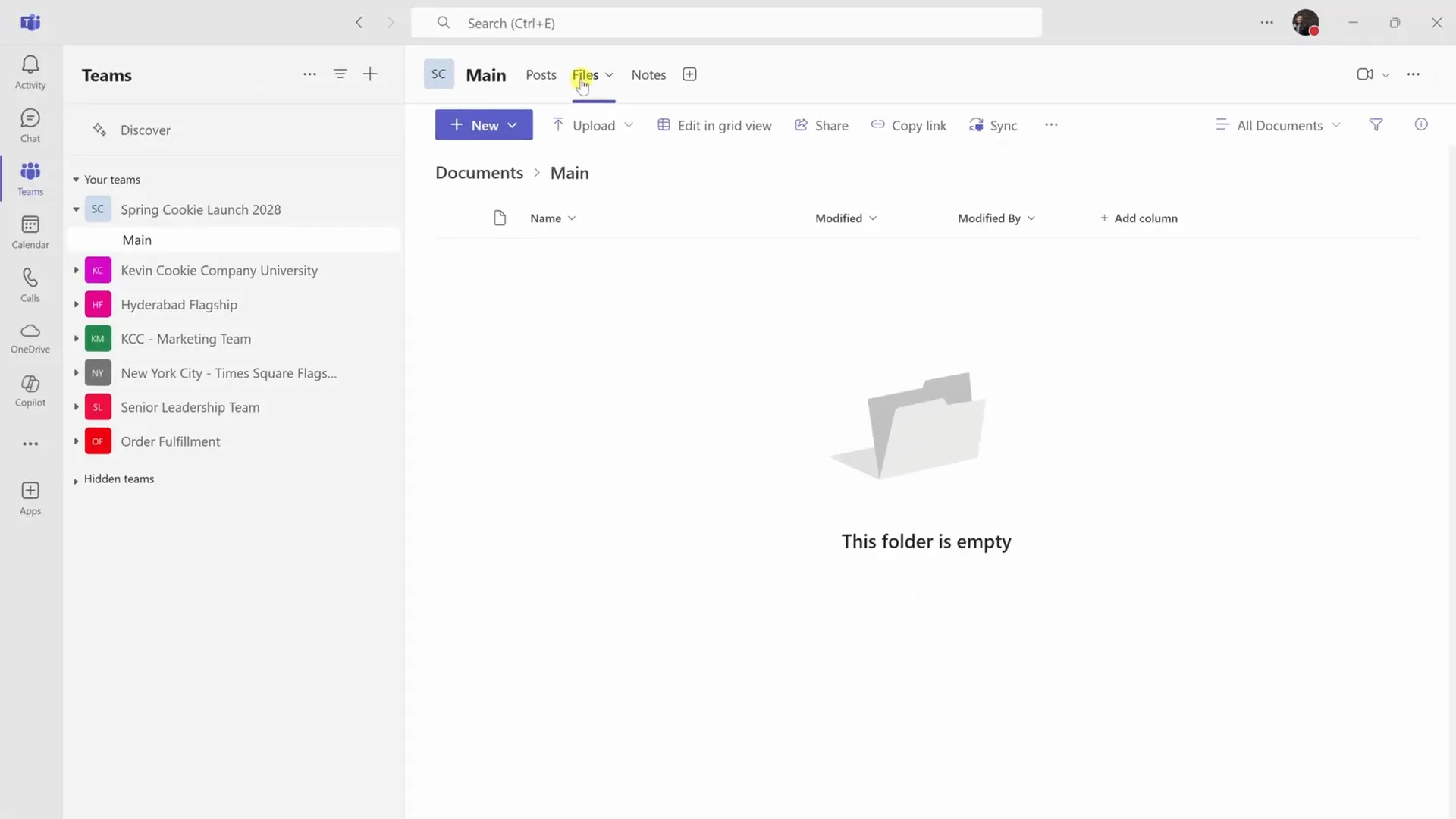1456x819 pixels.
Task: Click Edit in grid view
Action: [x=714, y=125]
